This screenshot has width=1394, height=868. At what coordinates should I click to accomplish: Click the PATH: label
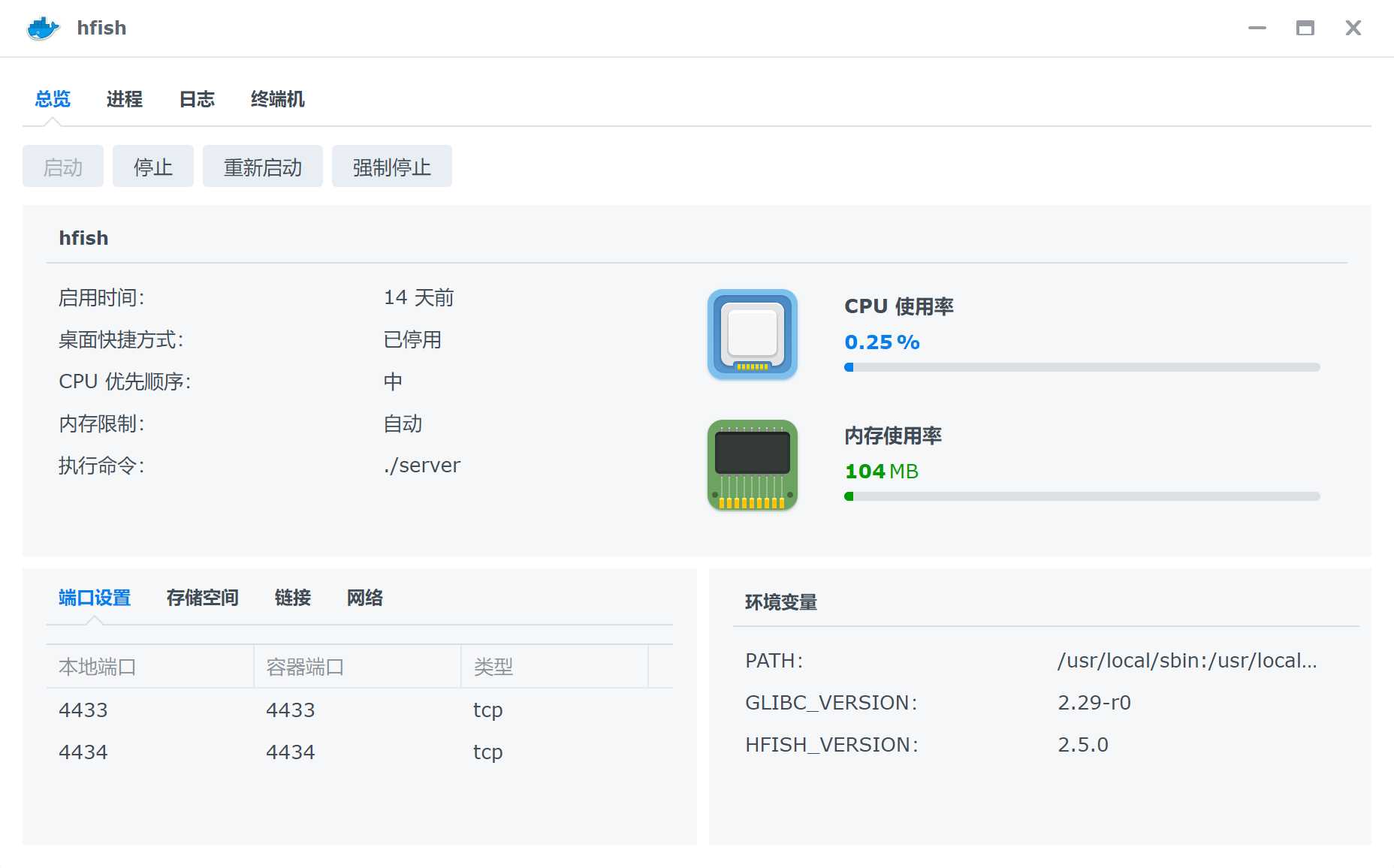[x=774, y=661]
